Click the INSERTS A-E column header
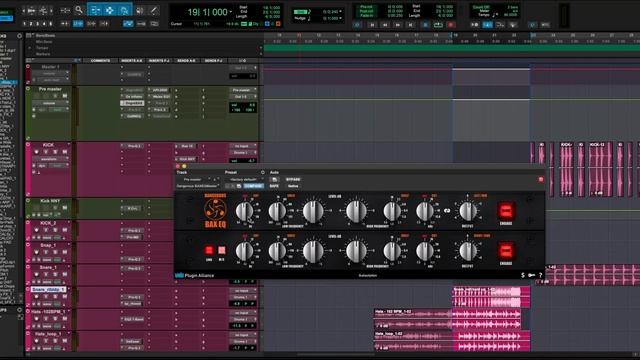The height and width of the screenshot is (360, 640). coord(132,60)
